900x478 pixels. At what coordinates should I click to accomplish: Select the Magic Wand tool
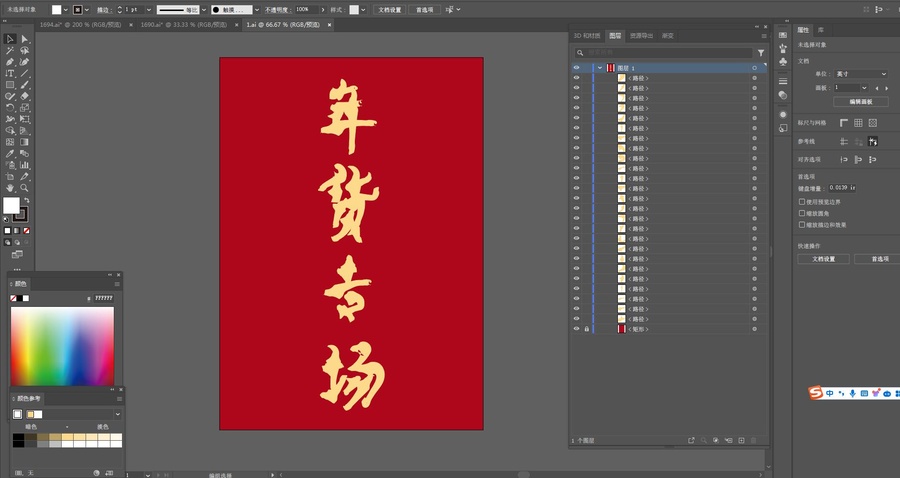click(x=10, y=50)
